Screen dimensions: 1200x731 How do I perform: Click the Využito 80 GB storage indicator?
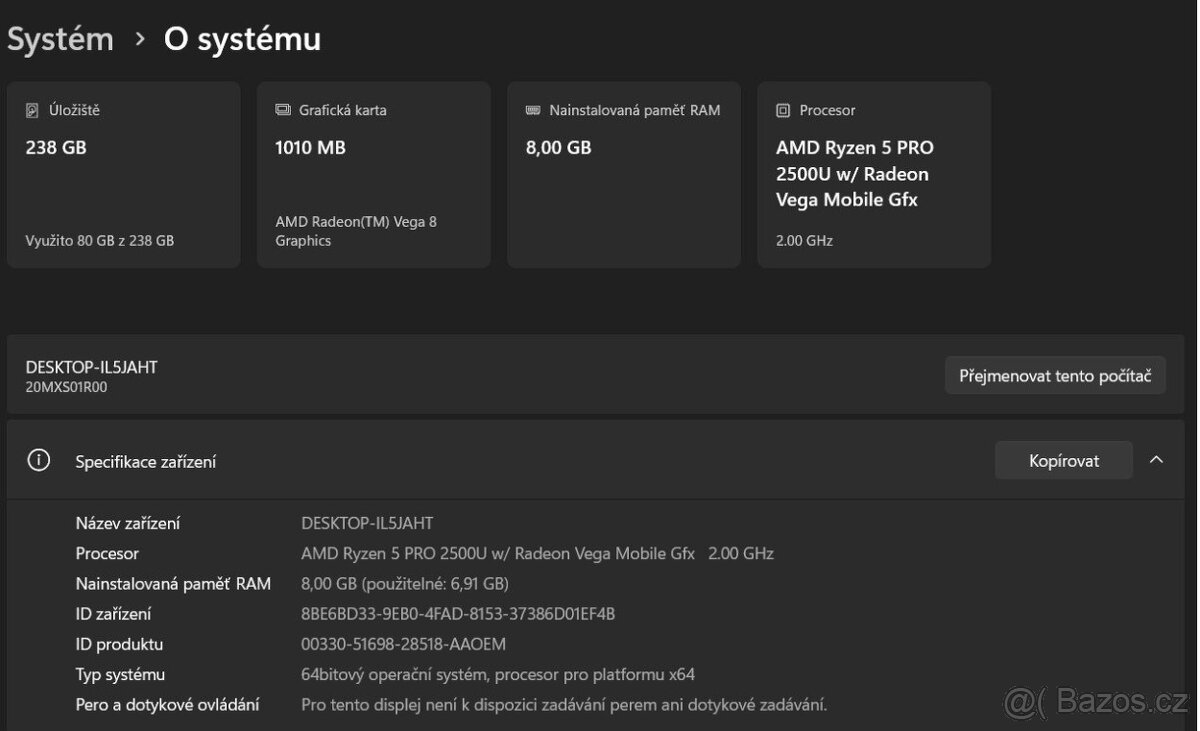[x=99, y=240]
